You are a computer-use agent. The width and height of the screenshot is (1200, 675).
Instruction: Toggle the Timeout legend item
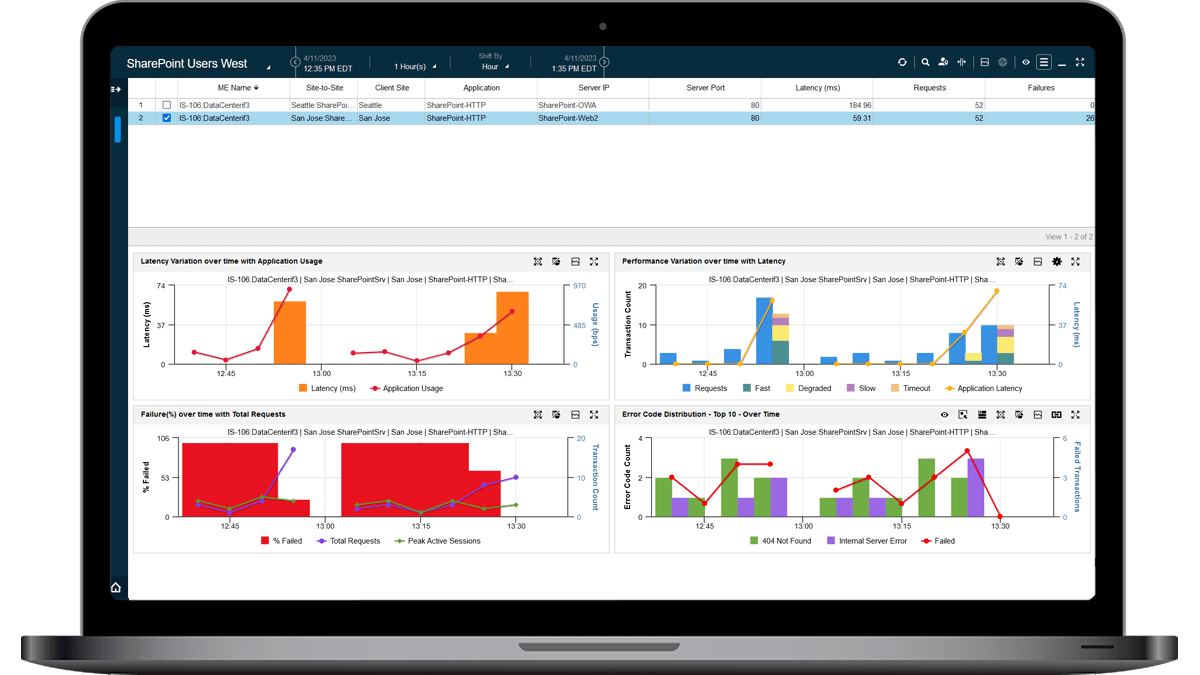pyautogui.click(x=910, y=388)
